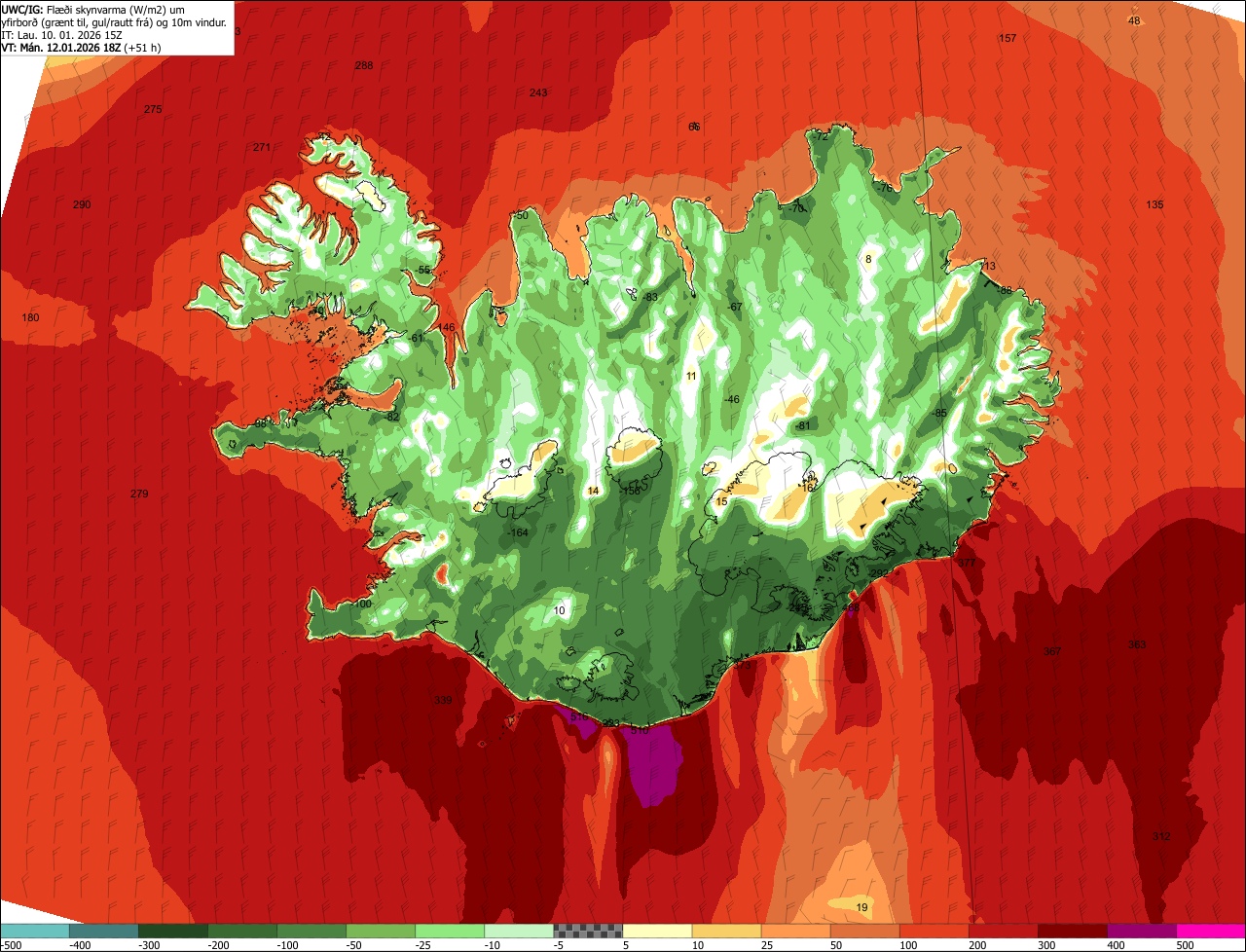1246x952 pixels.
Task: Select the value 14 near the glacier
Action: tap(594, 491)
